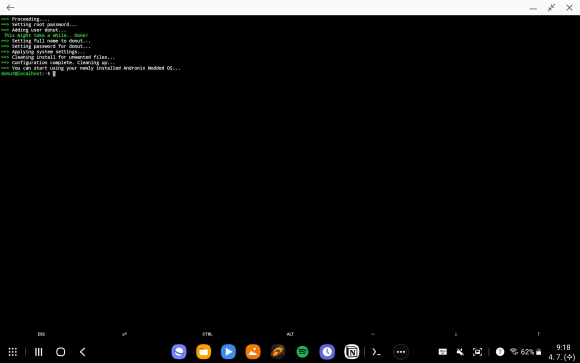Show recent apps with the three-bar button
Screen dimensions: 580x363
pyautogui.click(x=38, y=352)
